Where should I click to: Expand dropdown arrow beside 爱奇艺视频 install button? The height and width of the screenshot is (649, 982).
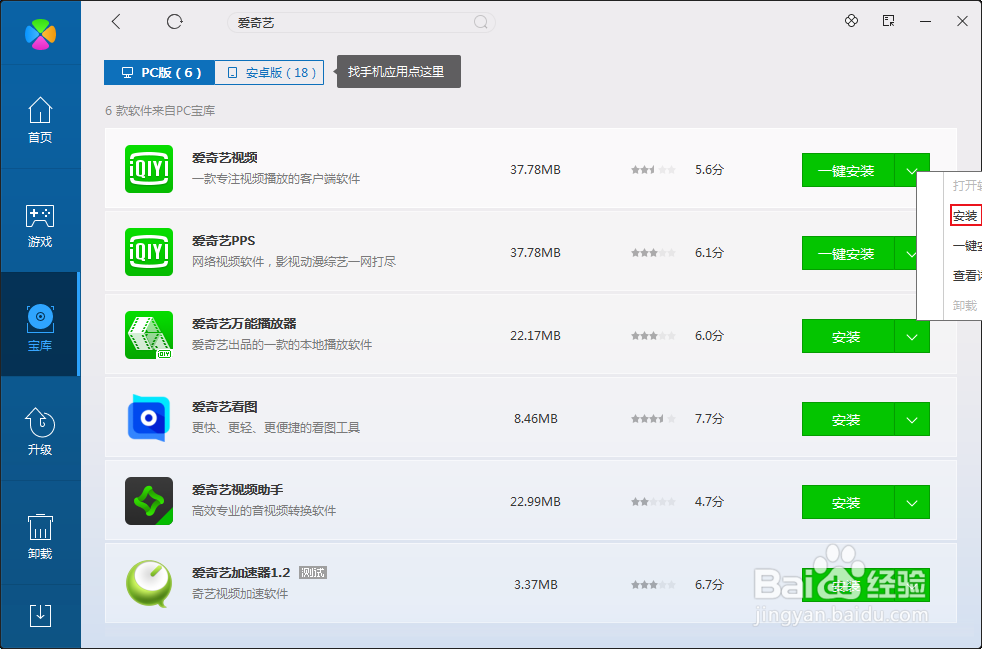[x=912, y=170]
